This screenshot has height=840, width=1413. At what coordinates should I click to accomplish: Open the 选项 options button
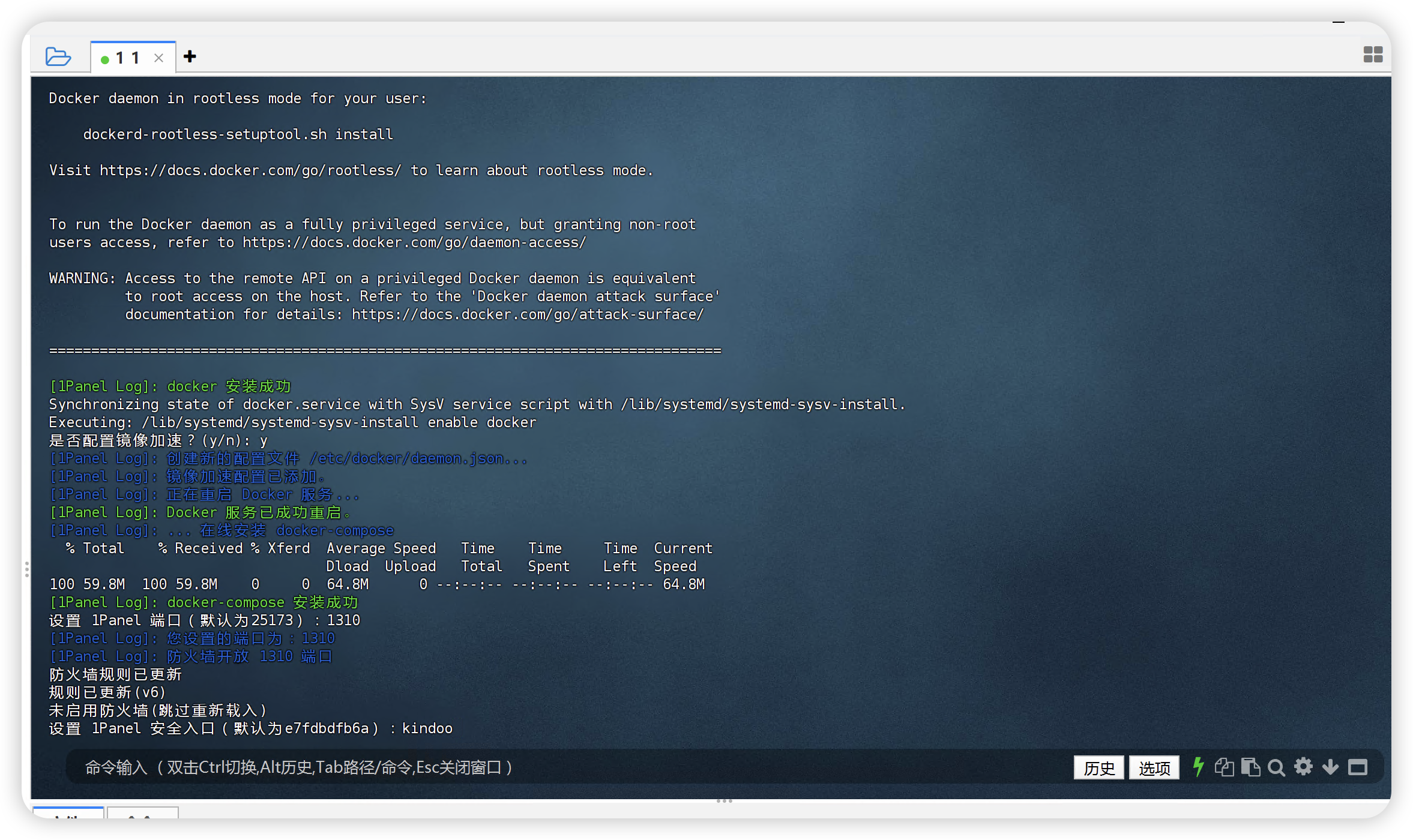click(x=1154, y=768)
